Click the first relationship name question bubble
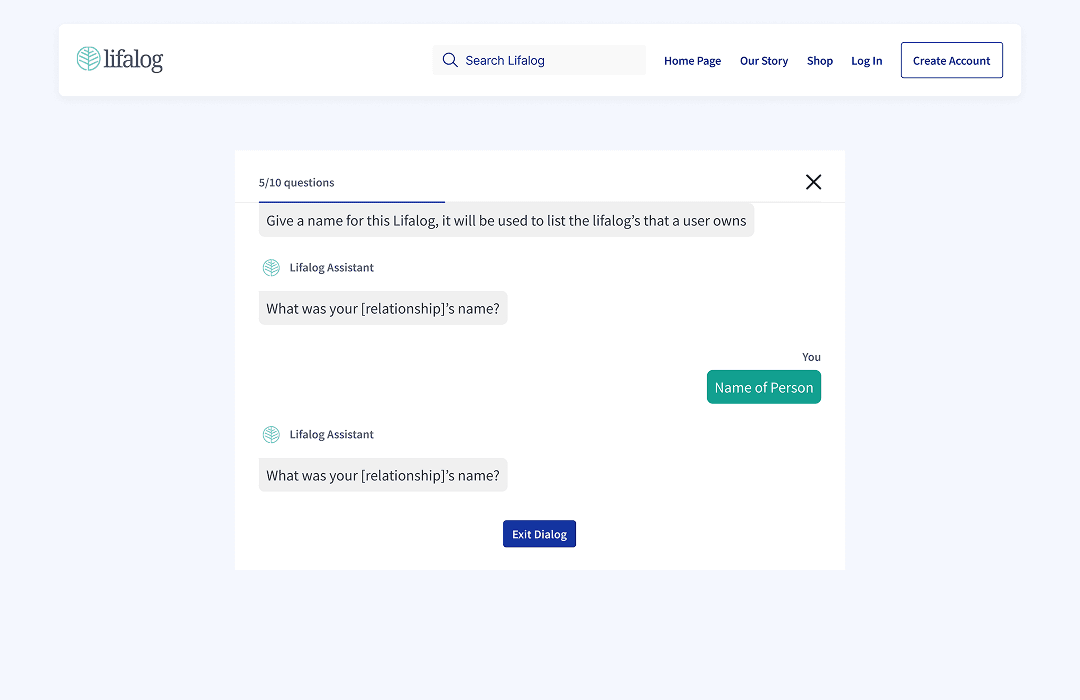The image size is (1080, 700). tap(383, 308)
